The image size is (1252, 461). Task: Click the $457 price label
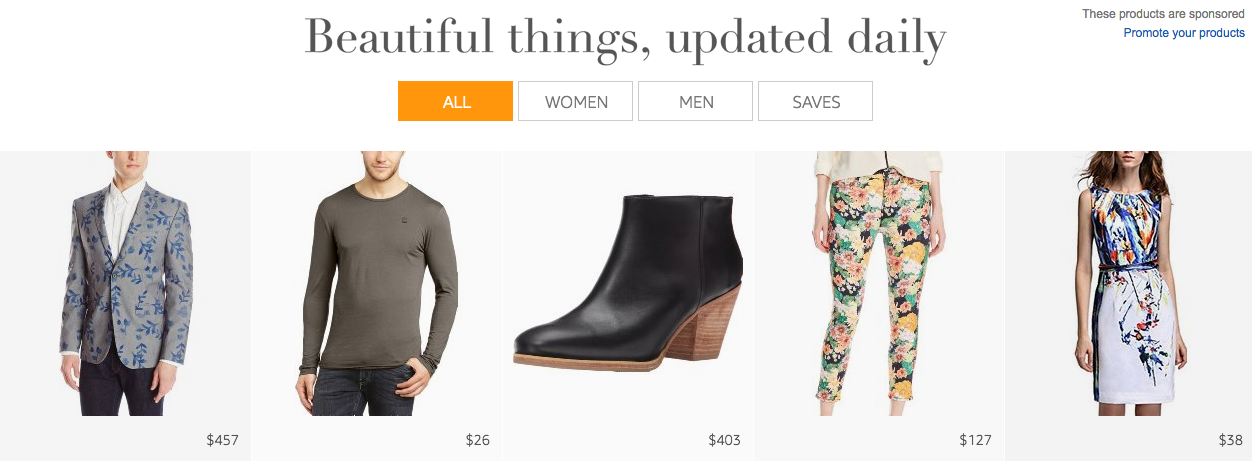(x=222, y=440)
